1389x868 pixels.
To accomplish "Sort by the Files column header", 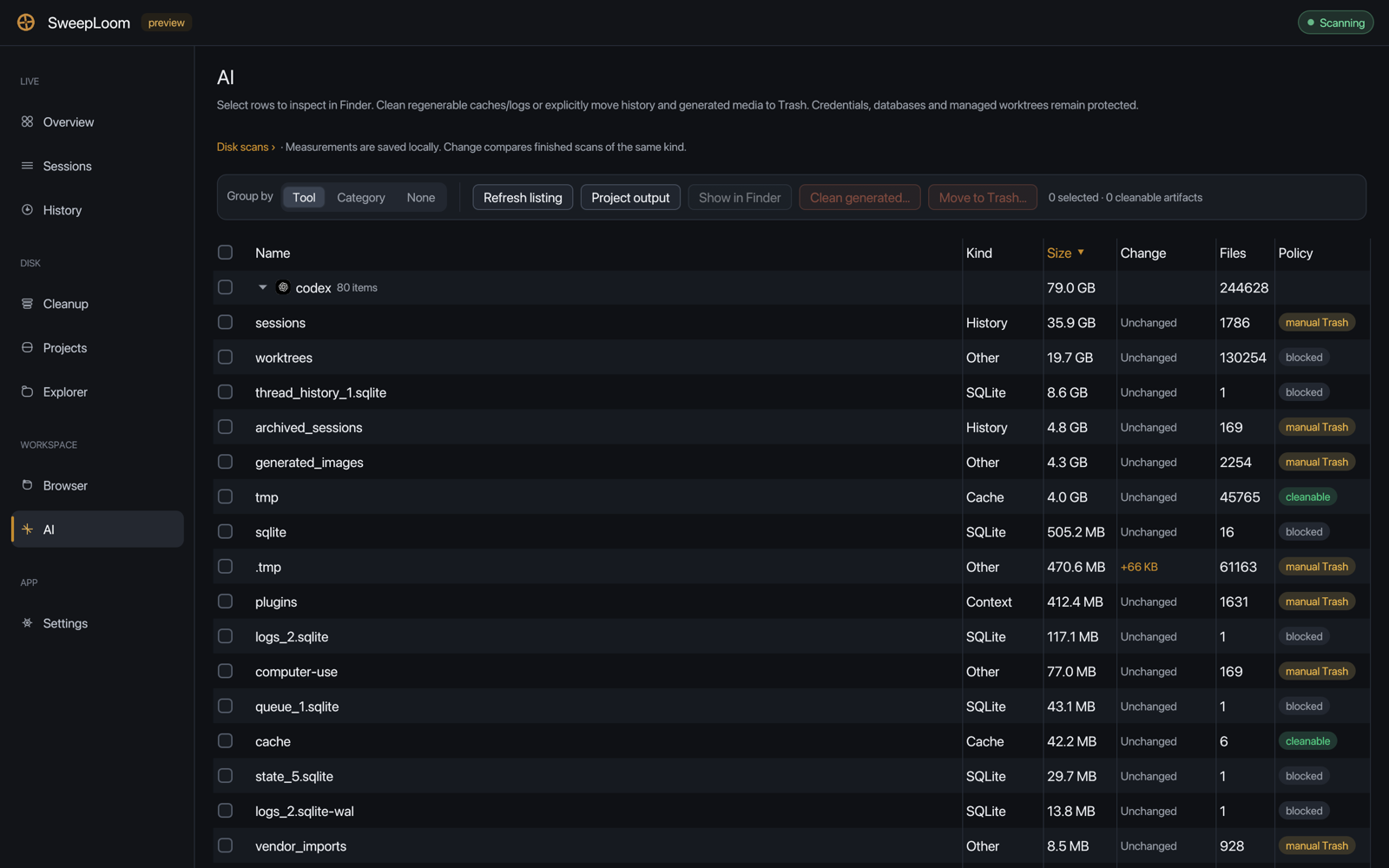I will (1233, 253).
